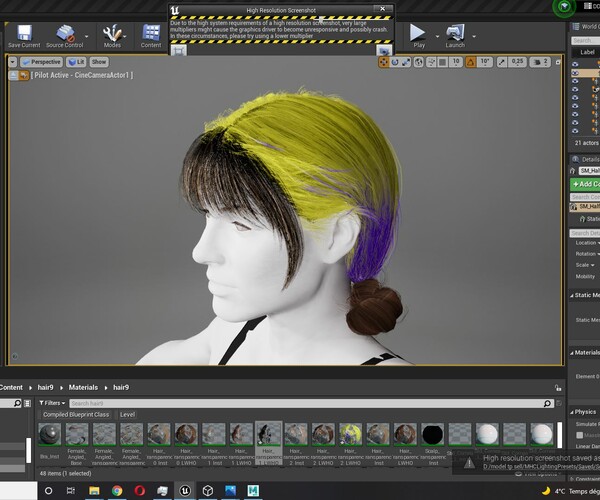Screen dimensions: 600x500
Task: Toggle the Compiled Blueprint Class filter
Action: coord(76,415)
